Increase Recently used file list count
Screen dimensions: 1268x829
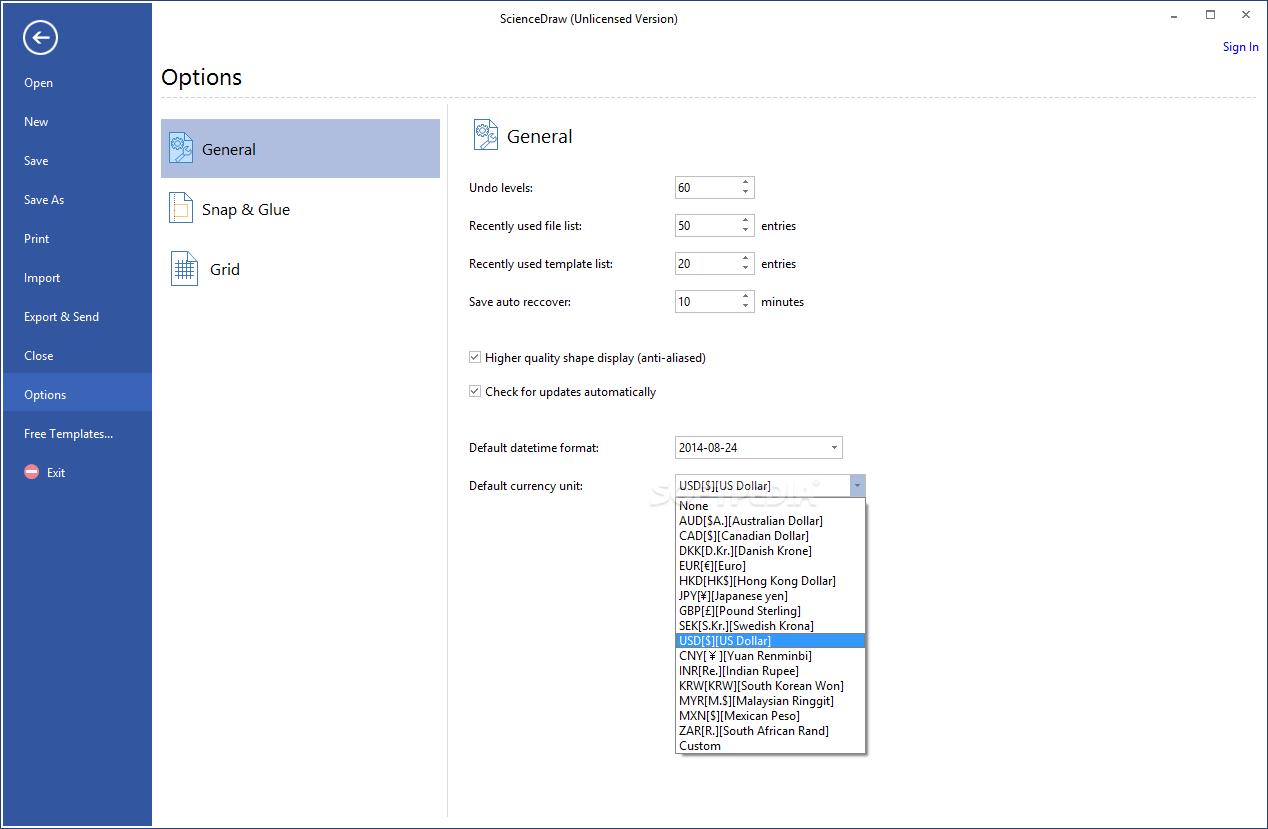pyautogui.click(x=746, y=220)
